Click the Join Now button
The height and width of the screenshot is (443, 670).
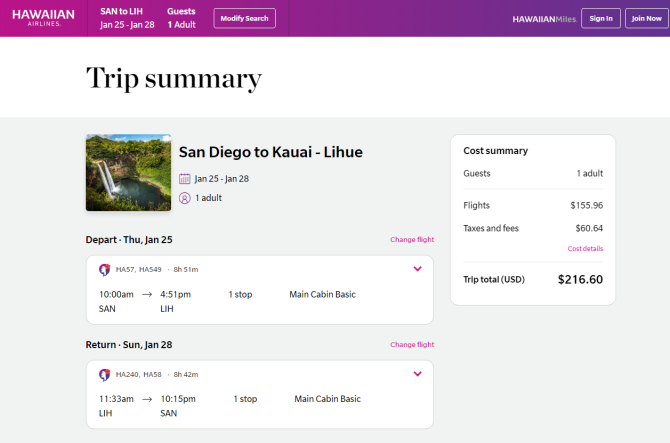[646, 18]
